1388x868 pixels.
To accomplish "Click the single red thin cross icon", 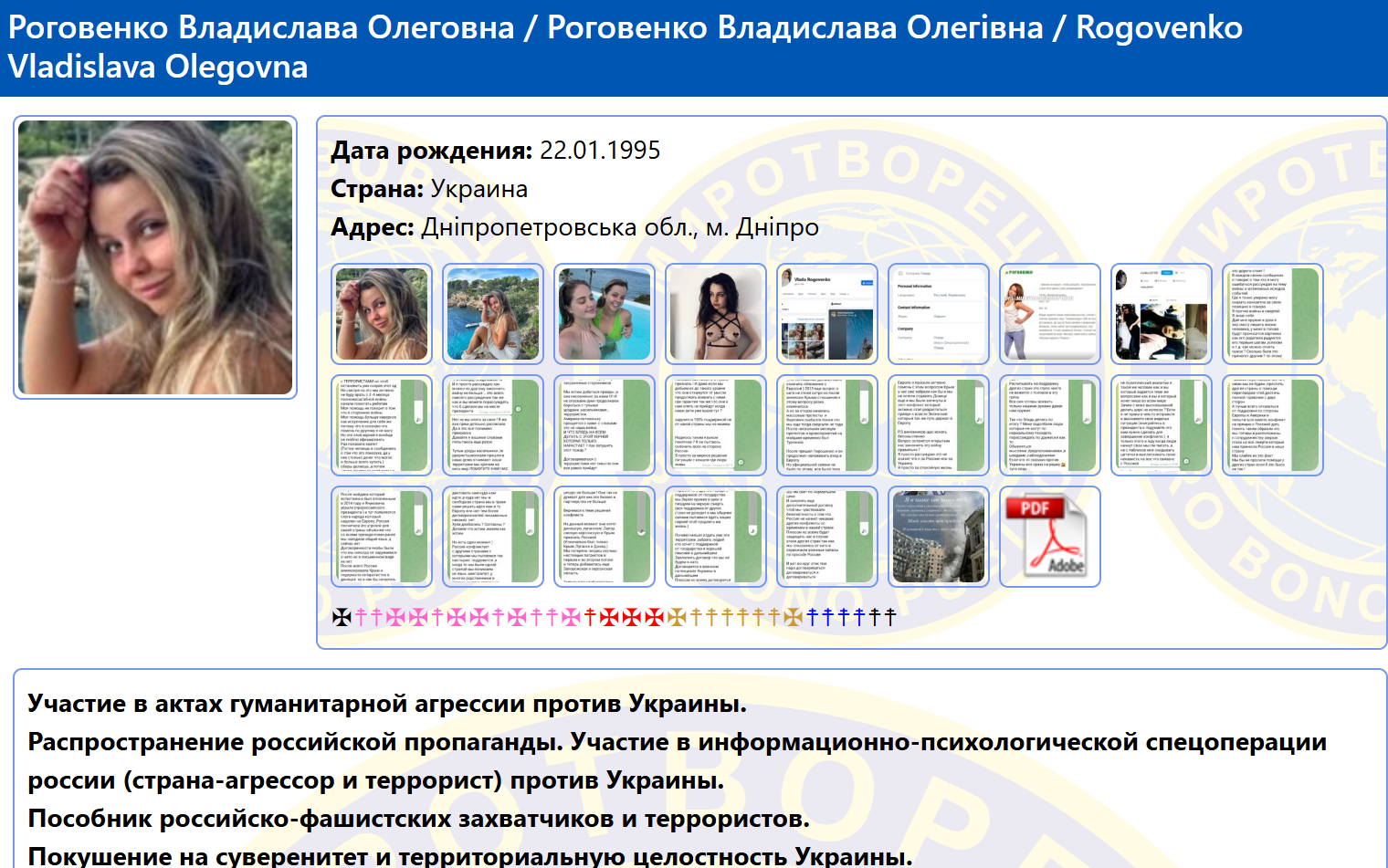I will (x=590, y=618).
